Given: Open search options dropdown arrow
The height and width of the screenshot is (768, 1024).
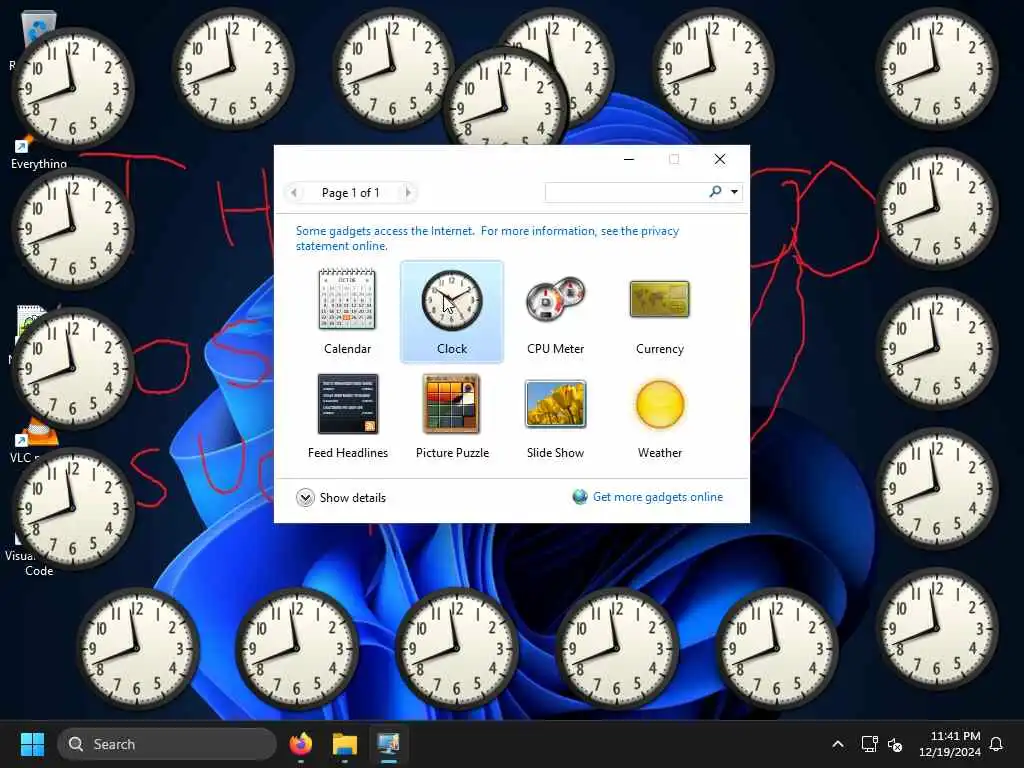Looking at the screenshot, I should tap(734, 192).
